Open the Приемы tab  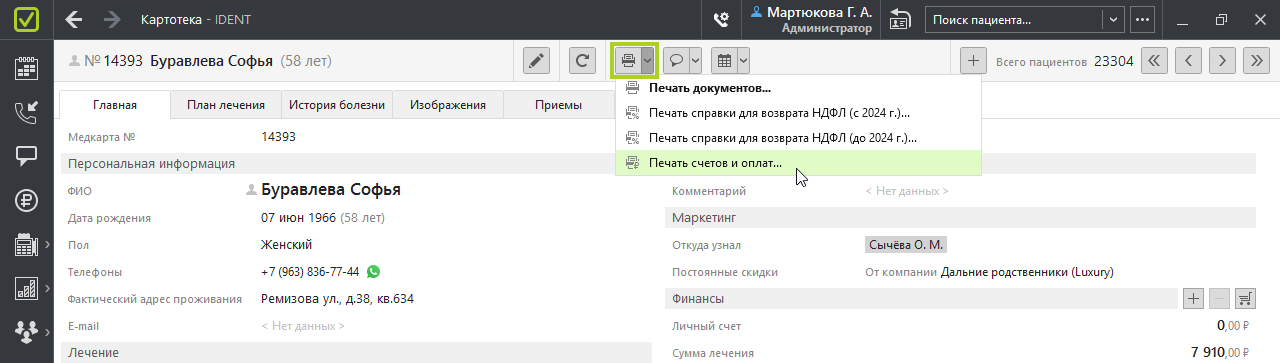click(558, 105)
